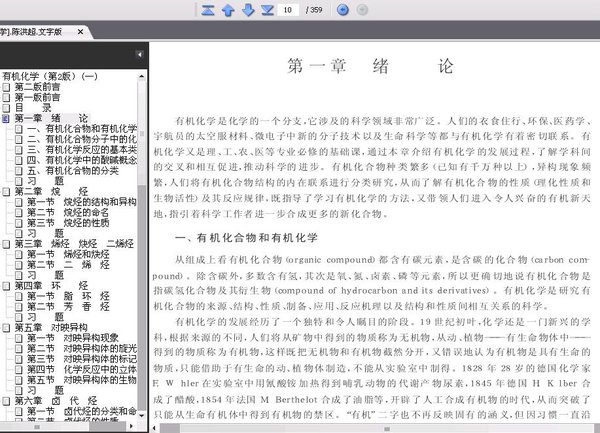Open bookmark 第二章 烷 烃

point(51,191)
